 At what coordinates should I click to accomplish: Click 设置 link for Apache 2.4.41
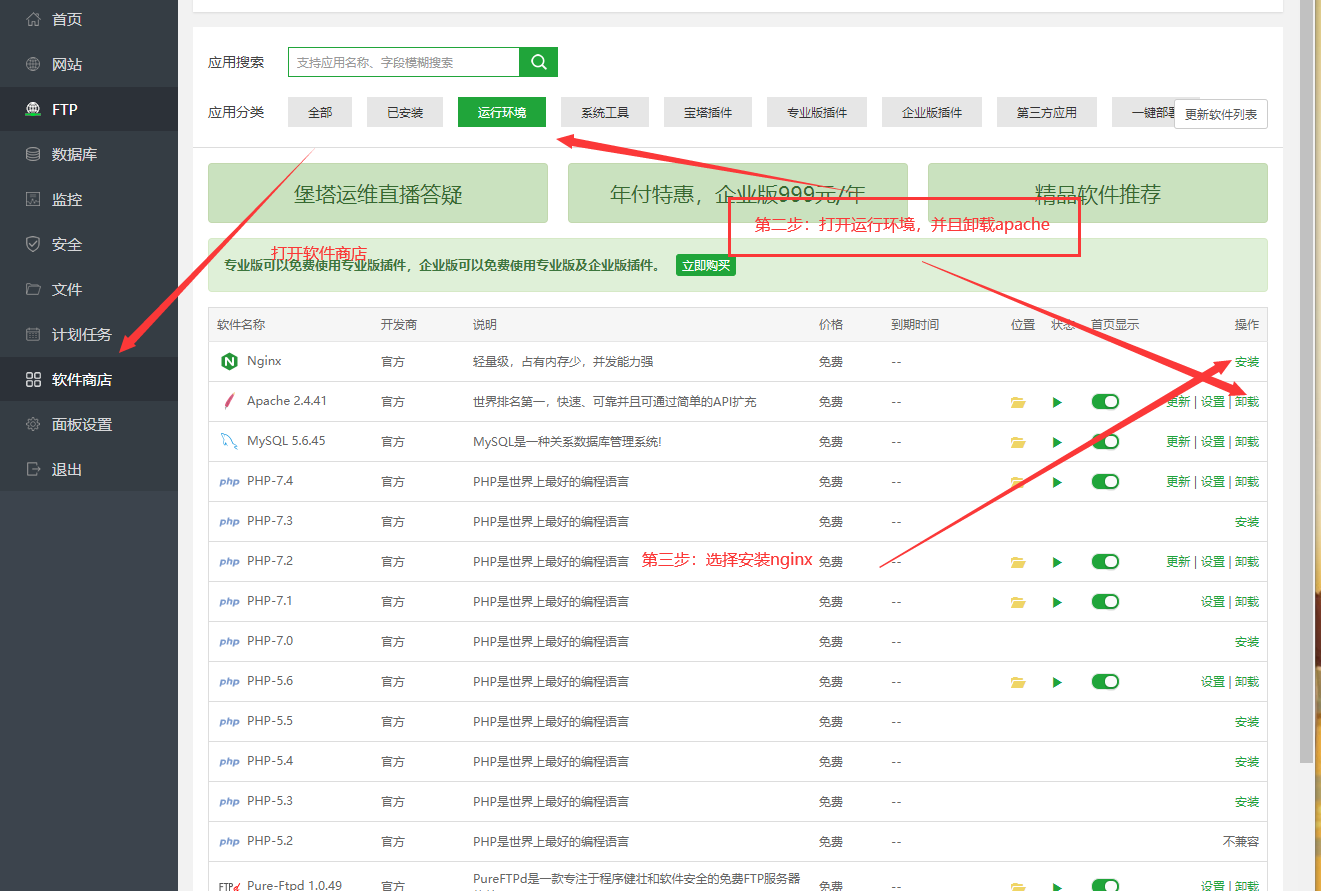[x=1213, y=402]
